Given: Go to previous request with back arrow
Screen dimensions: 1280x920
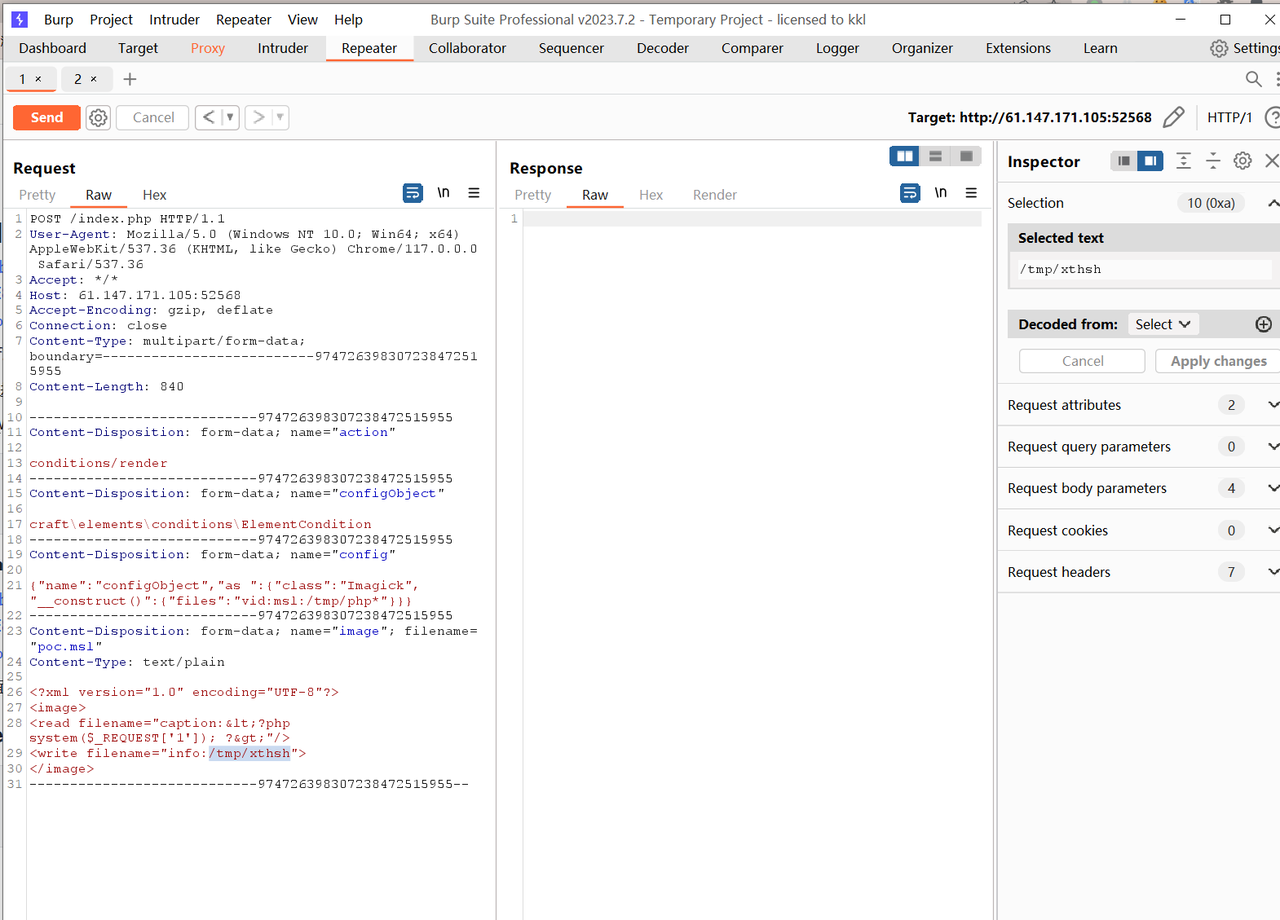Looking at the screenshot, I should (208, 118).
